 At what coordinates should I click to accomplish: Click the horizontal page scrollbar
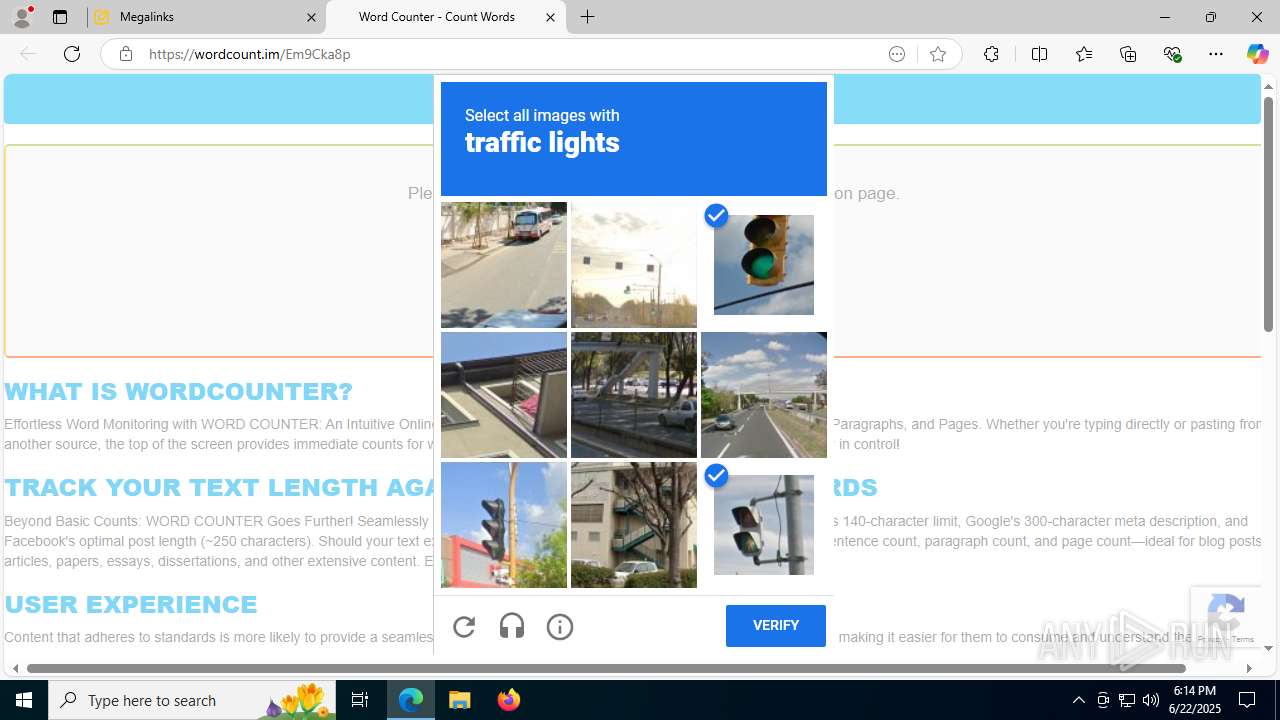pyautogui.click(x=606, y=668)
